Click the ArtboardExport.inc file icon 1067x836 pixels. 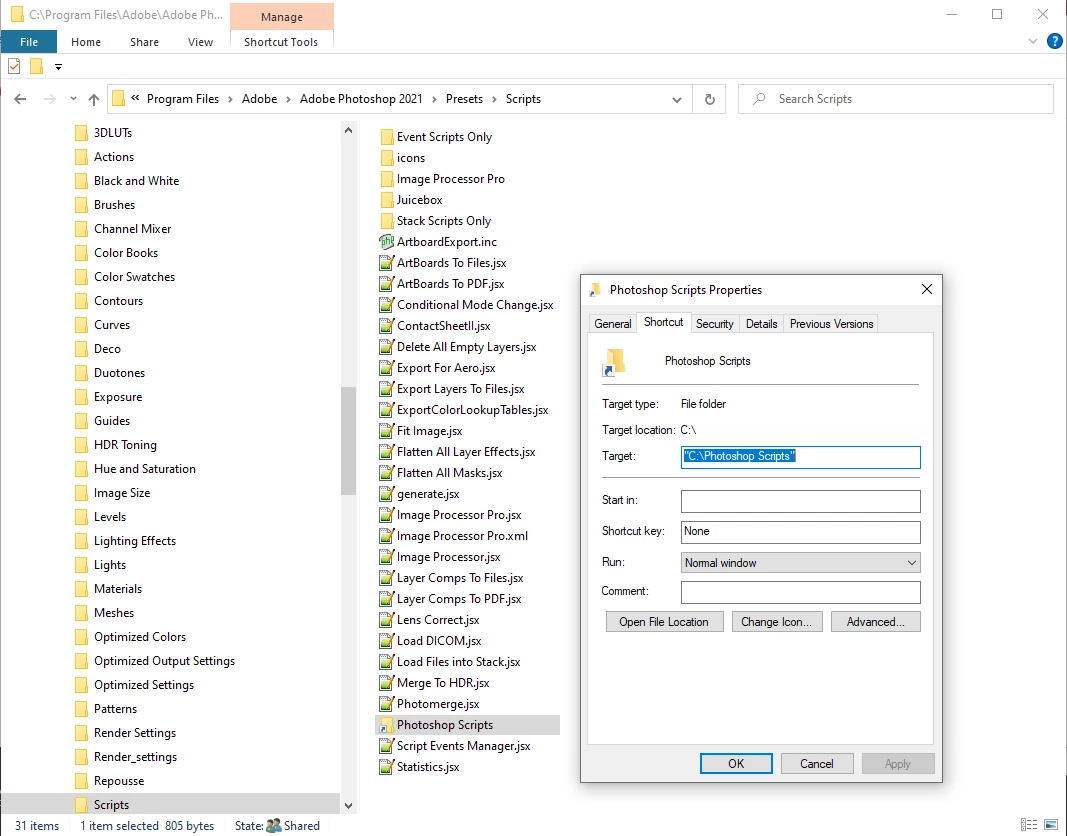pyautogui.click(x=386, y=241)
